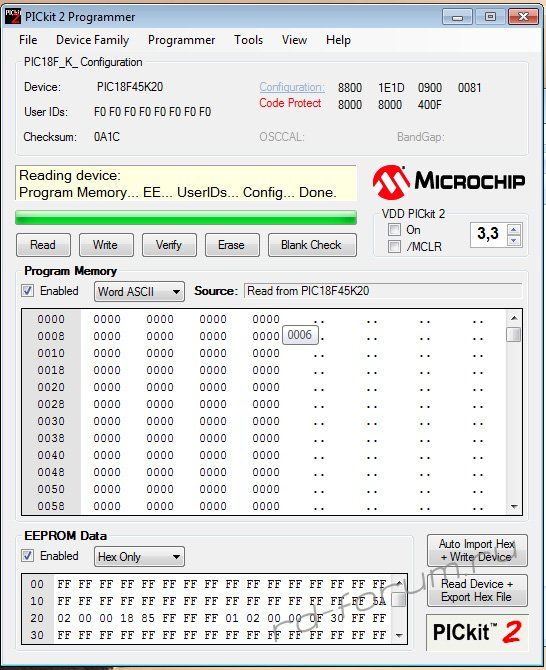Click the PICkit 2 logo image

(x=477, y=632)
